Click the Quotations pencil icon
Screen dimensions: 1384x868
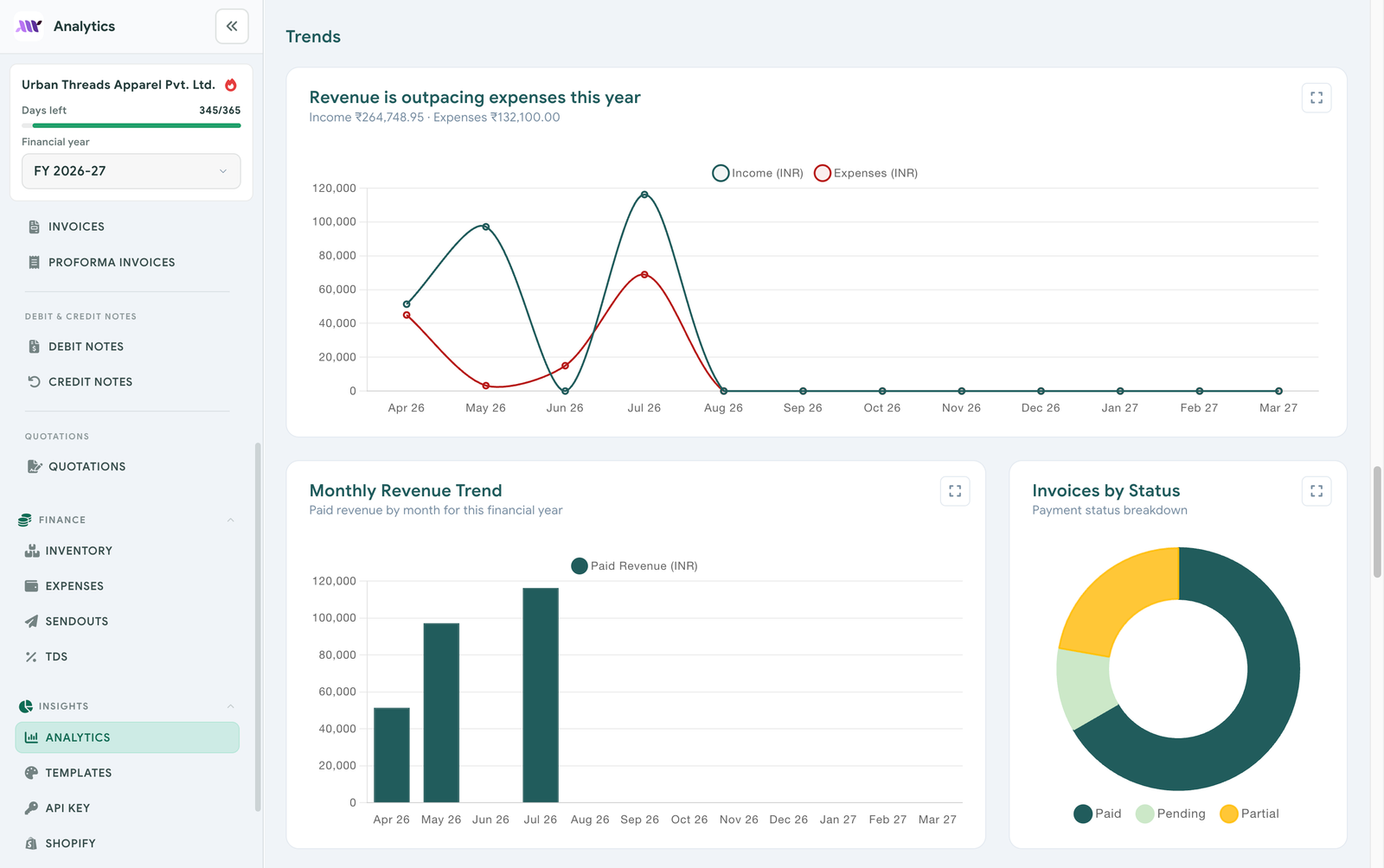(x=35, y=466)
